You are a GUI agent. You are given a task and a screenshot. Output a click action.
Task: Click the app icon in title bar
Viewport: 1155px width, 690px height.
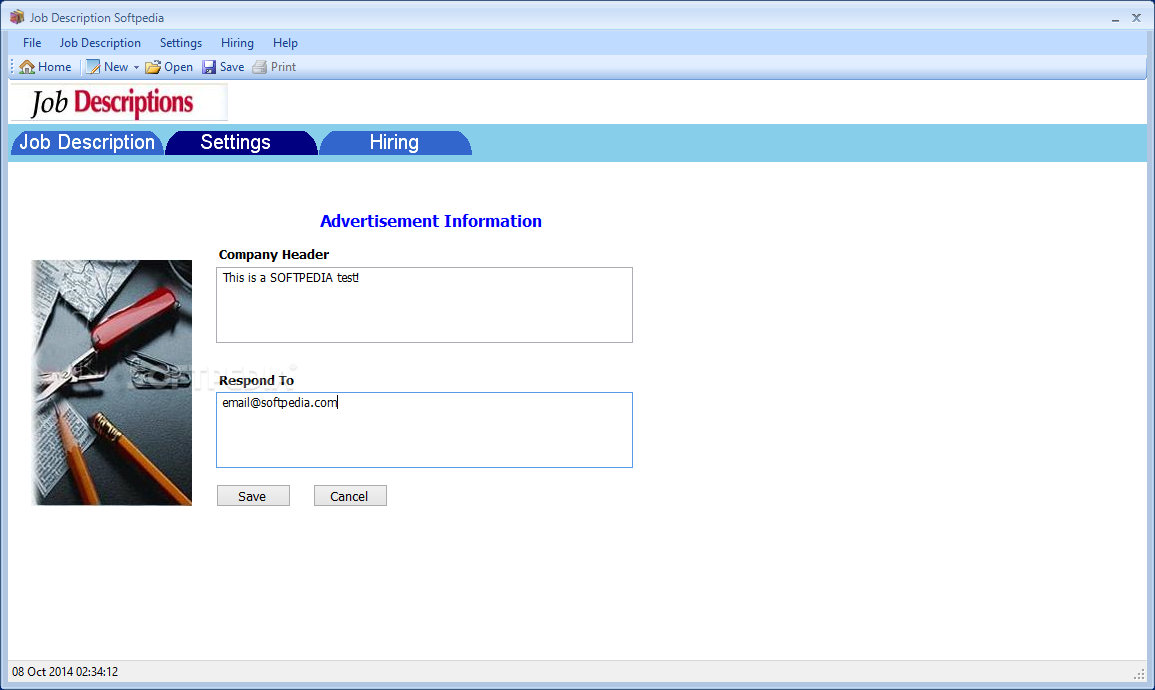tap(17, 17)
